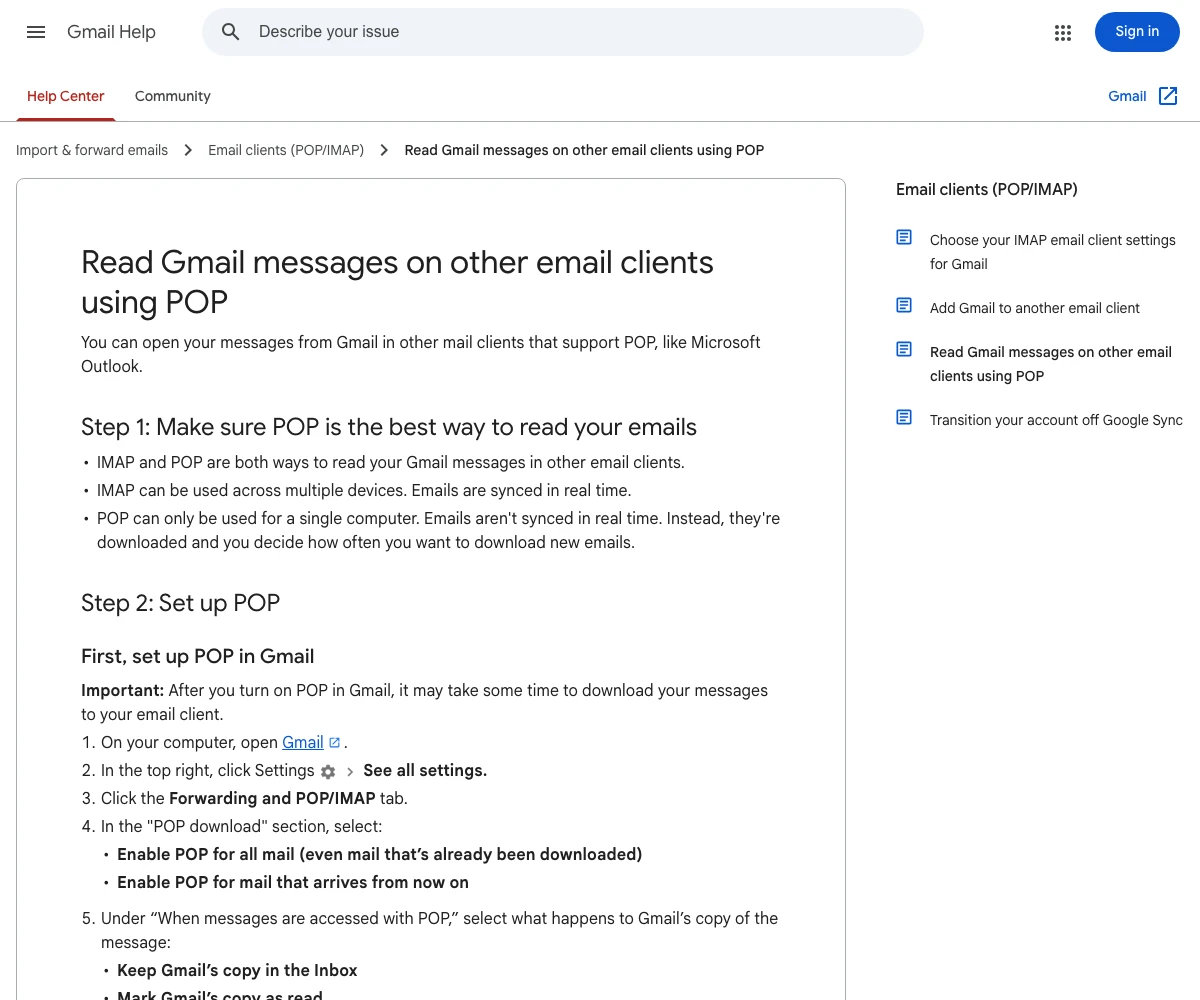The width and height of the screenshot is (1200, 1000).
Task: Open the Google apps grid
Action: 1063,33
